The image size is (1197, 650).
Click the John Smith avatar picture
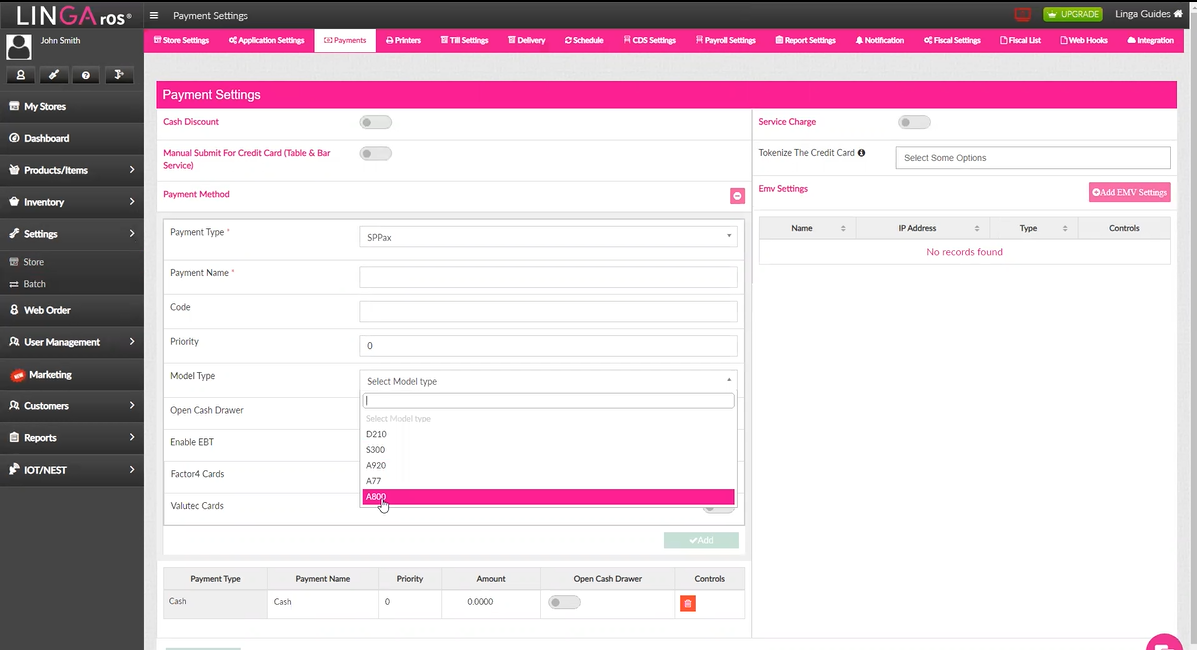click(x=18, y=47)
